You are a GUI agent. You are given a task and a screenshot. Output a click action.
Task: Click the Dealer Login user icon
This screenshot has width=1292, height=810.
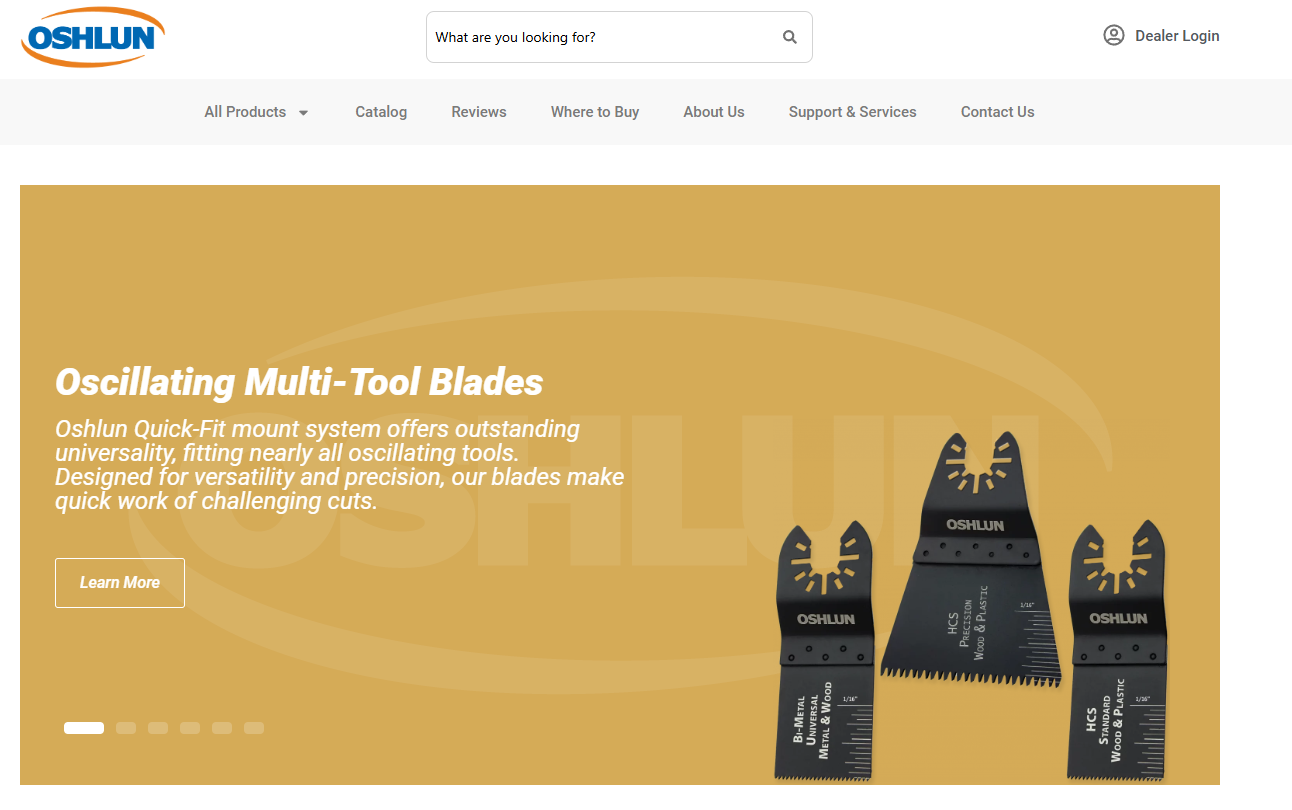(1113, 36)
